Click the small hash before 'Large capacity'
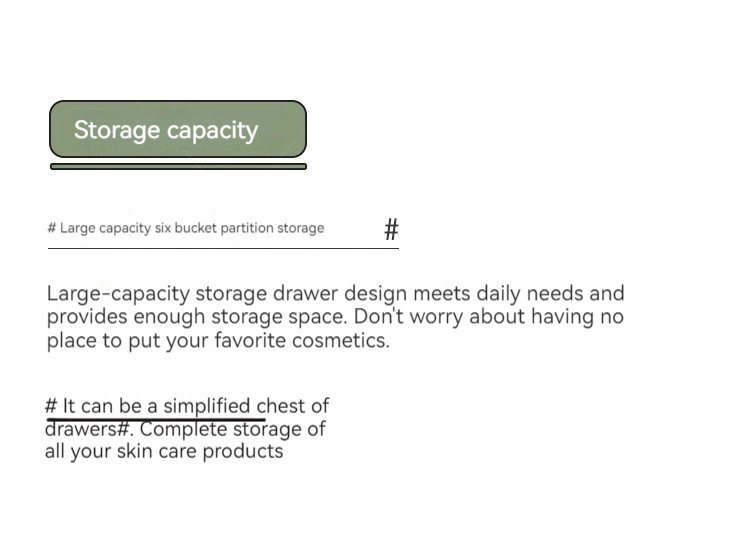Viewport: 750px width, 536px height. 51,228
